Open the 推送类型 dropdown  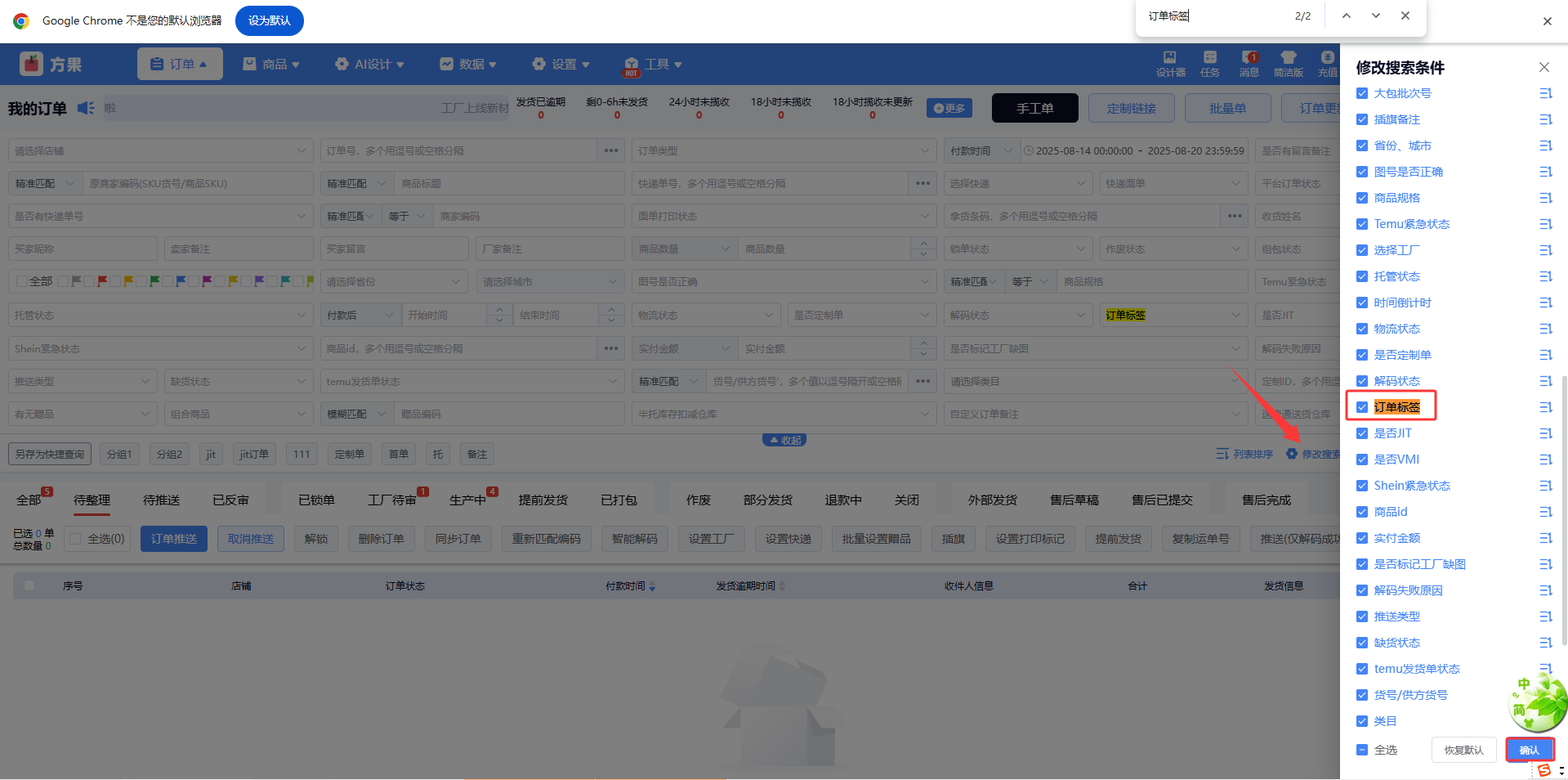83,381
